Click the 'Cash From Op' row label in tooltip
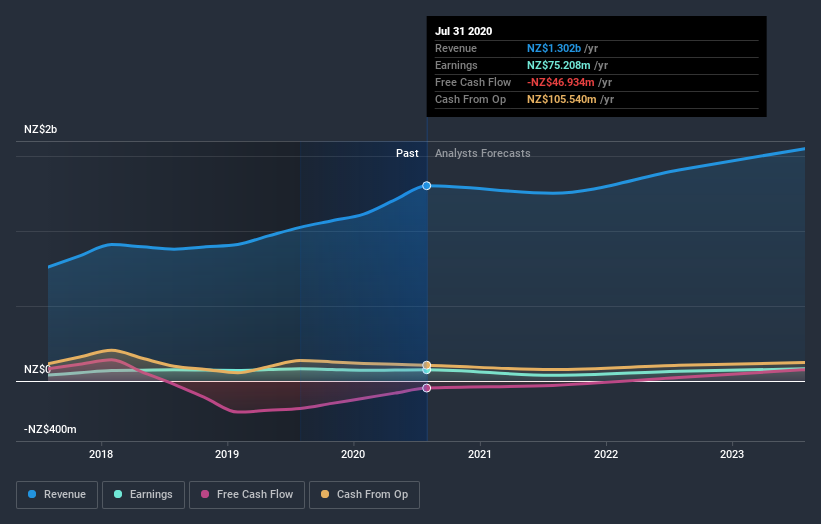 [x=470, y=99]
